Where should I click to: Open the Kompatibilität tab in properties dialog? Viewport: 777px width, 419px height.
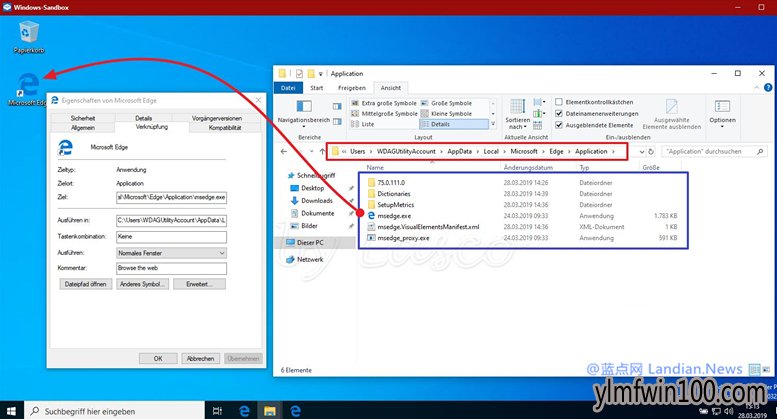tap(225, 128)
